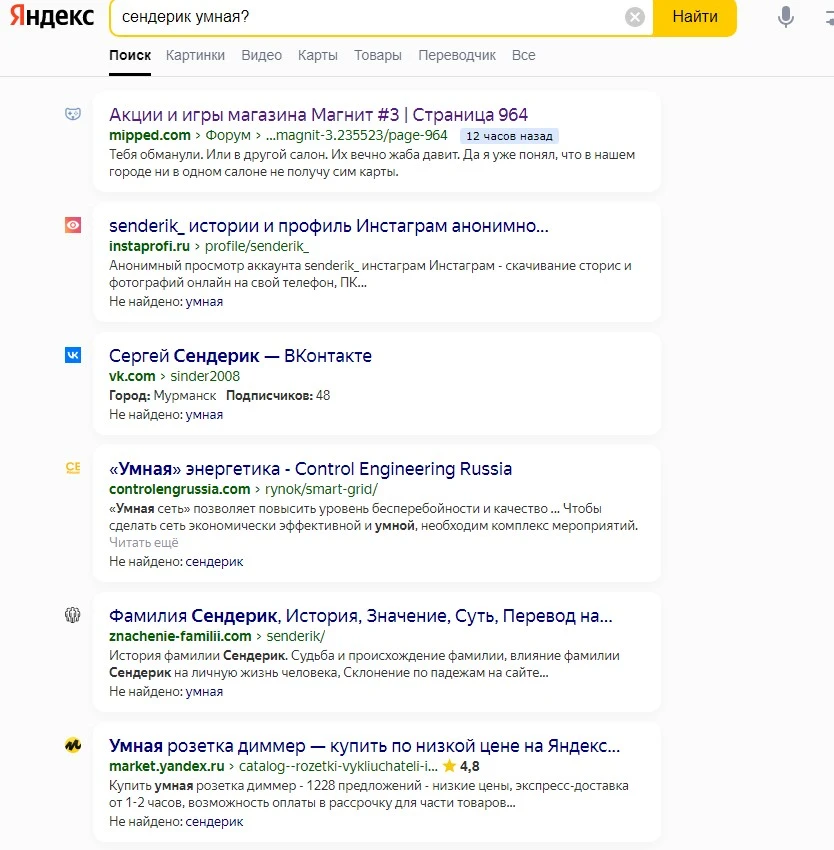
Task: Expand the Читать ещё snippet link
Action: [144, 543]
